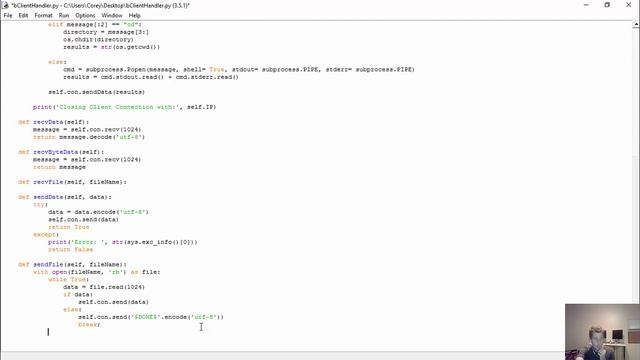The height and width of the screenshot is (360, 640).
Task: Click 'data = file.read(1024)' line
Action: click(104, 287)
